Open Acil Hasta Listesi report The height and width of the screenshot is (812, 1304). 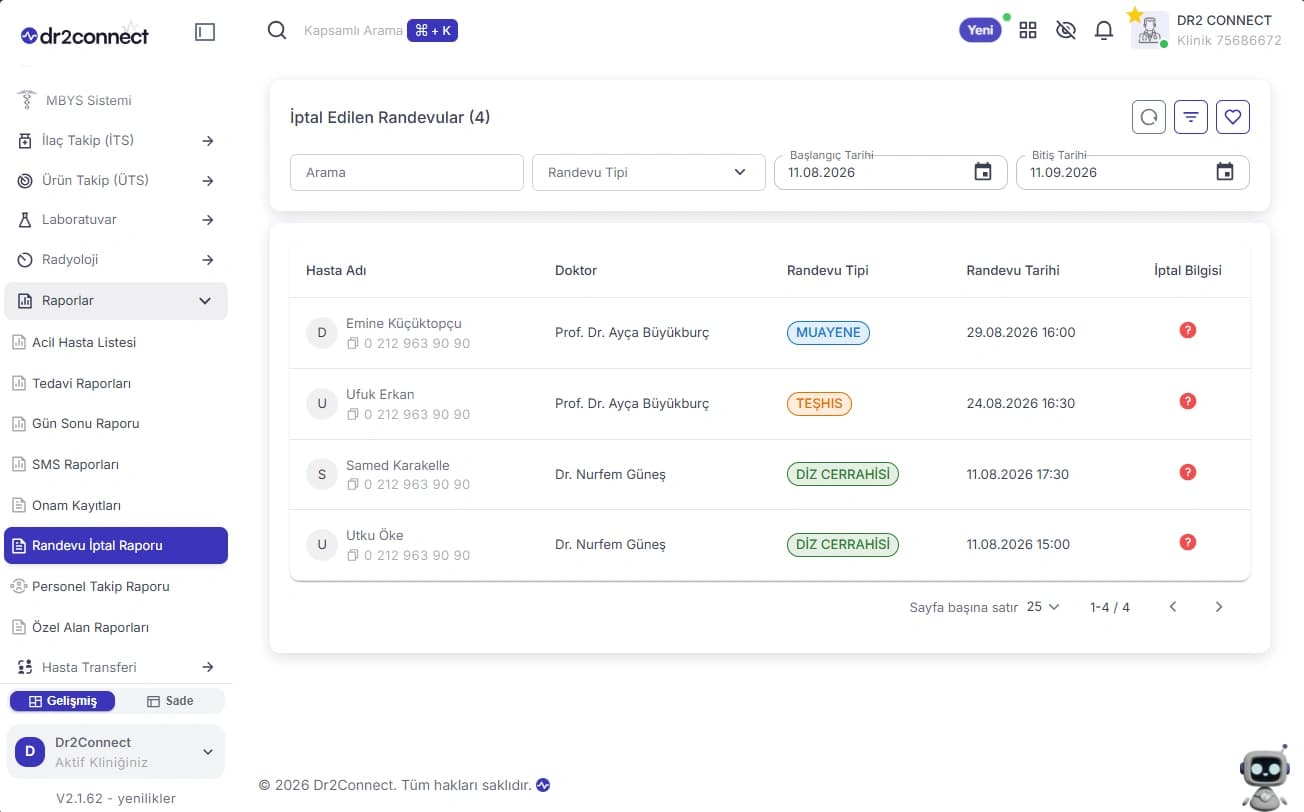pos(116,342)
